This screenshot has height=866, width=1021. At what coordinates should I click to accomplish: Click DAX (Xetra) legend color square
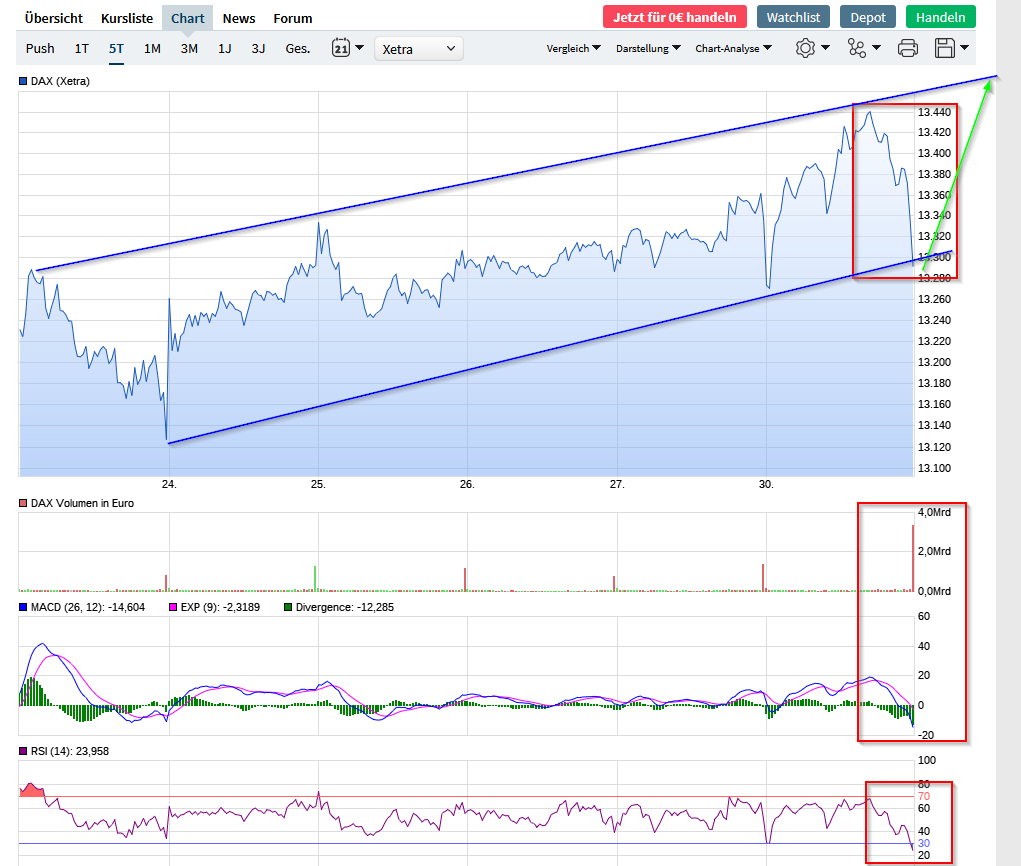tap(23, 81)
